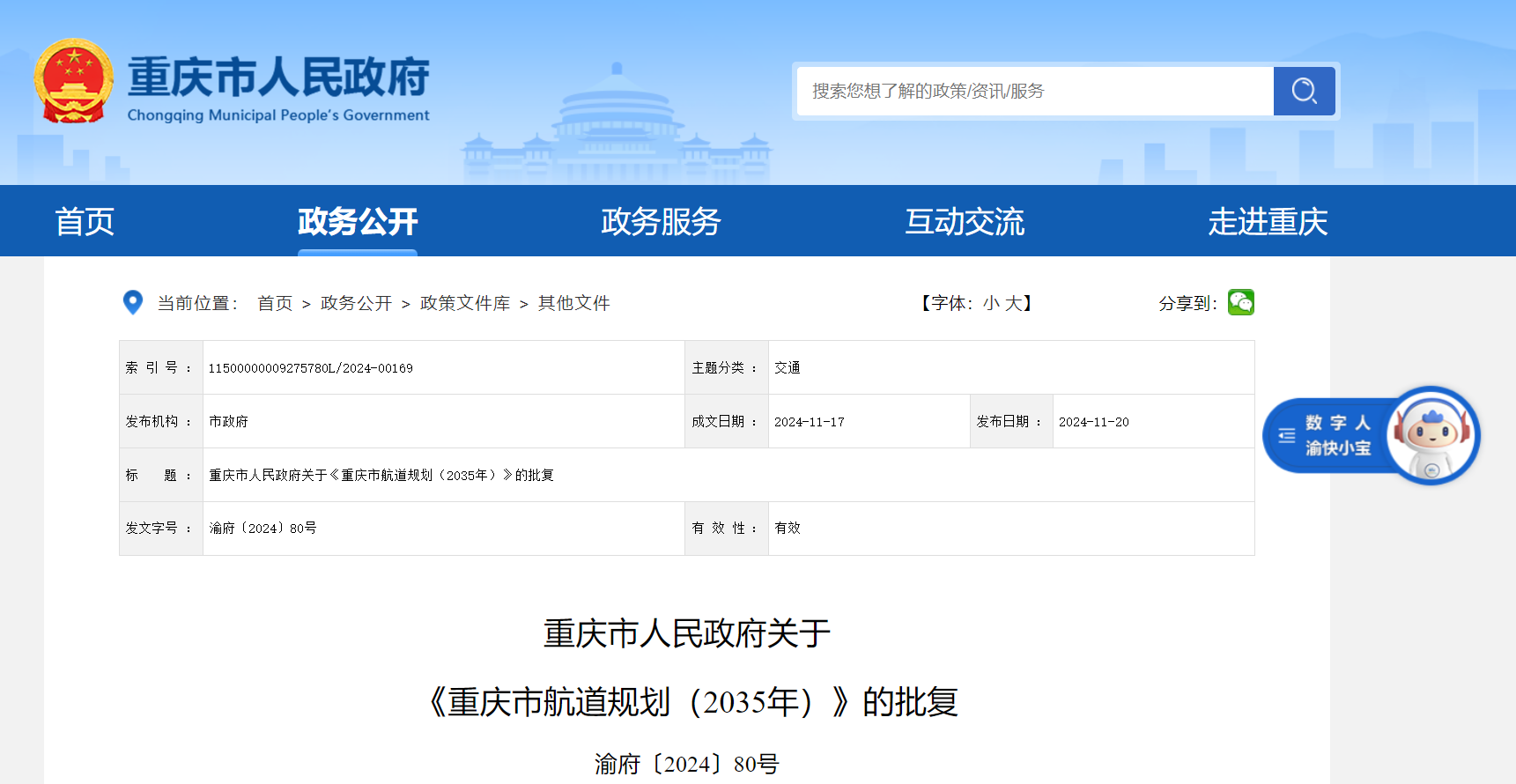Click the heading 《重庆市航道规划（2035年）》的批复
Viewport: 1516px width, 784px height.
tap(687, 702)
